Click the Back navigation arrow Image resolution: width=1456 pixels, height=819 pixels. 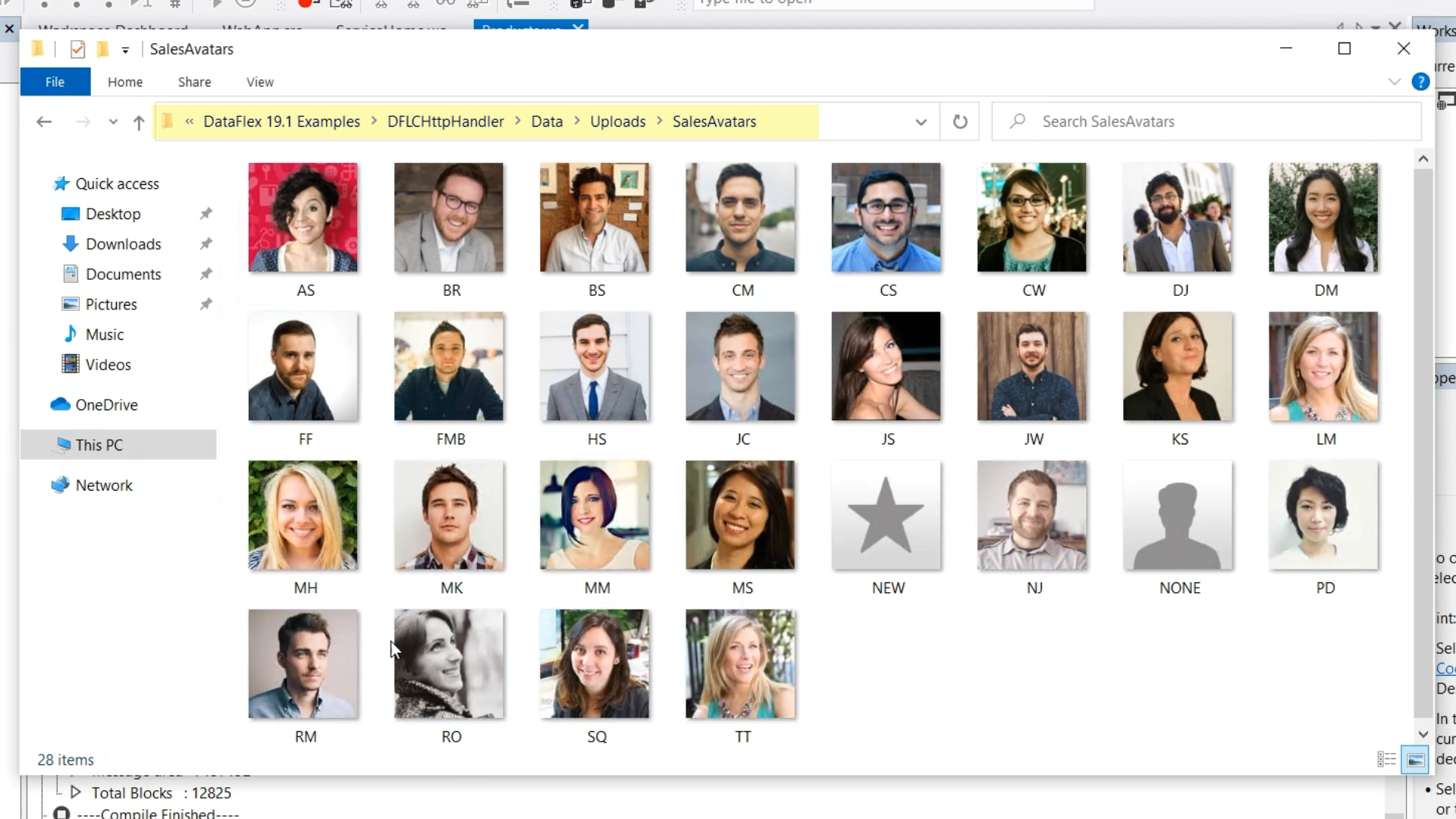(44, 121)
